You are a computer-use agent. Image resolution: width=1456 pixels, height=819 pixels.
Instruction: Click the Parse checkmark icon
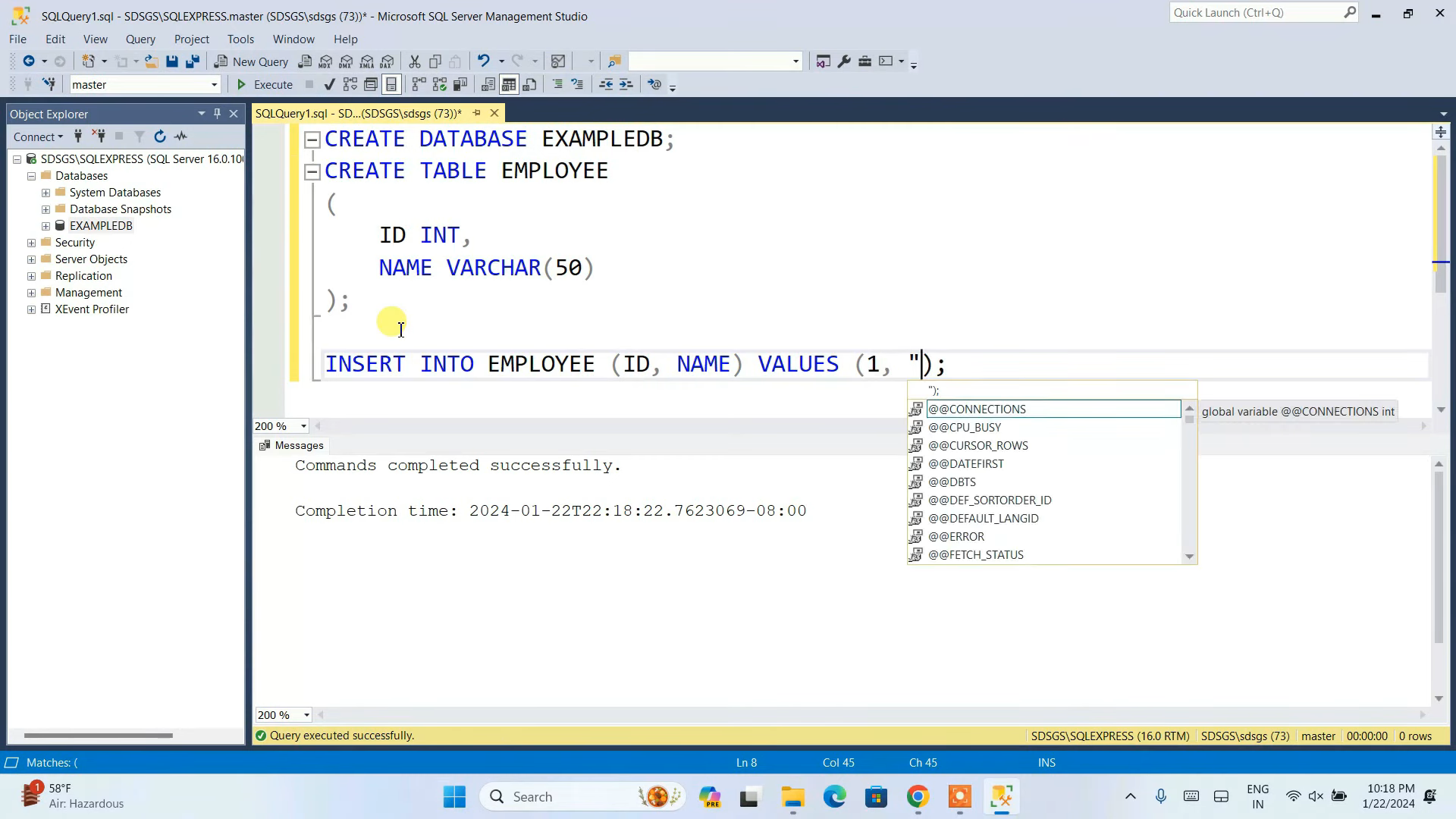coord(329,84)
